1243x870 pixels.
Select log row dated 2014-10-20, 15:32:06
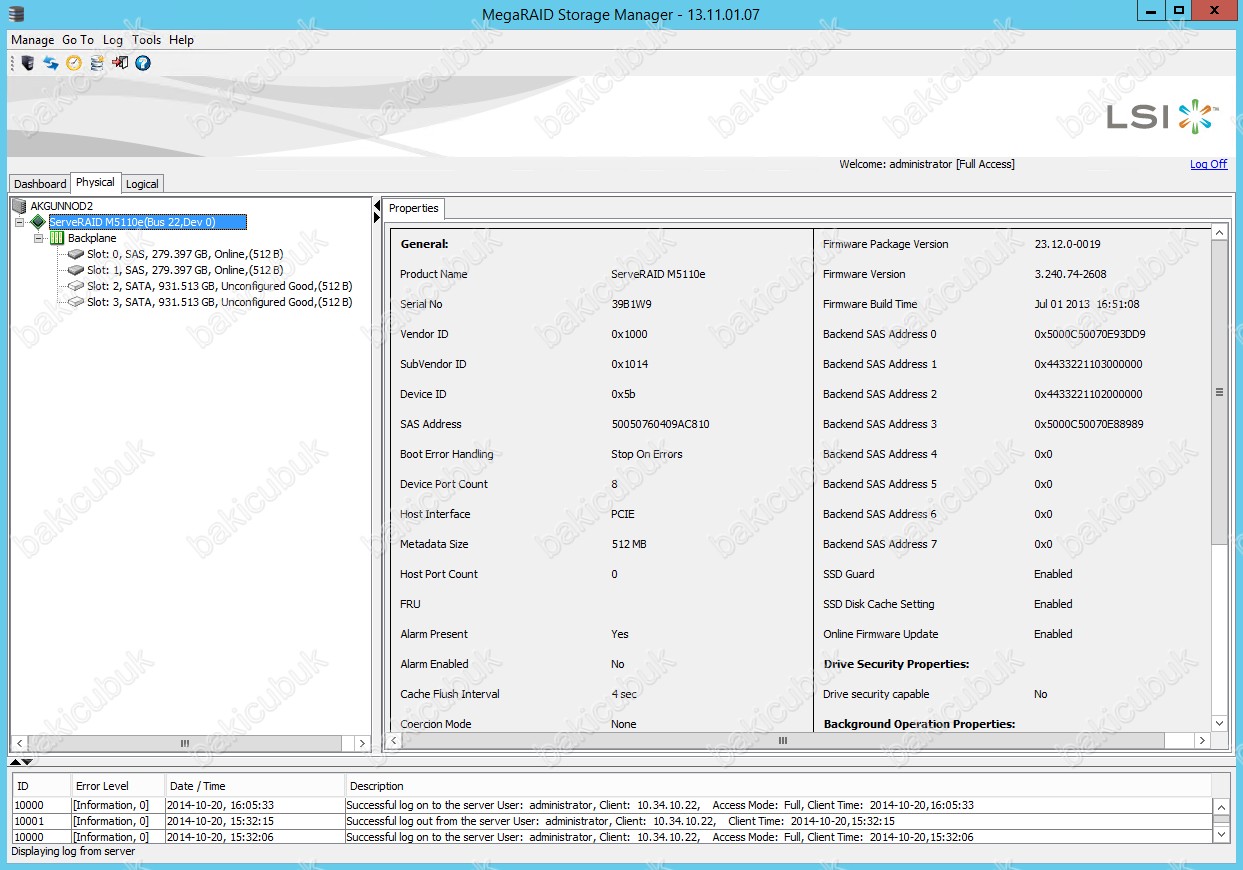[612, 837]
